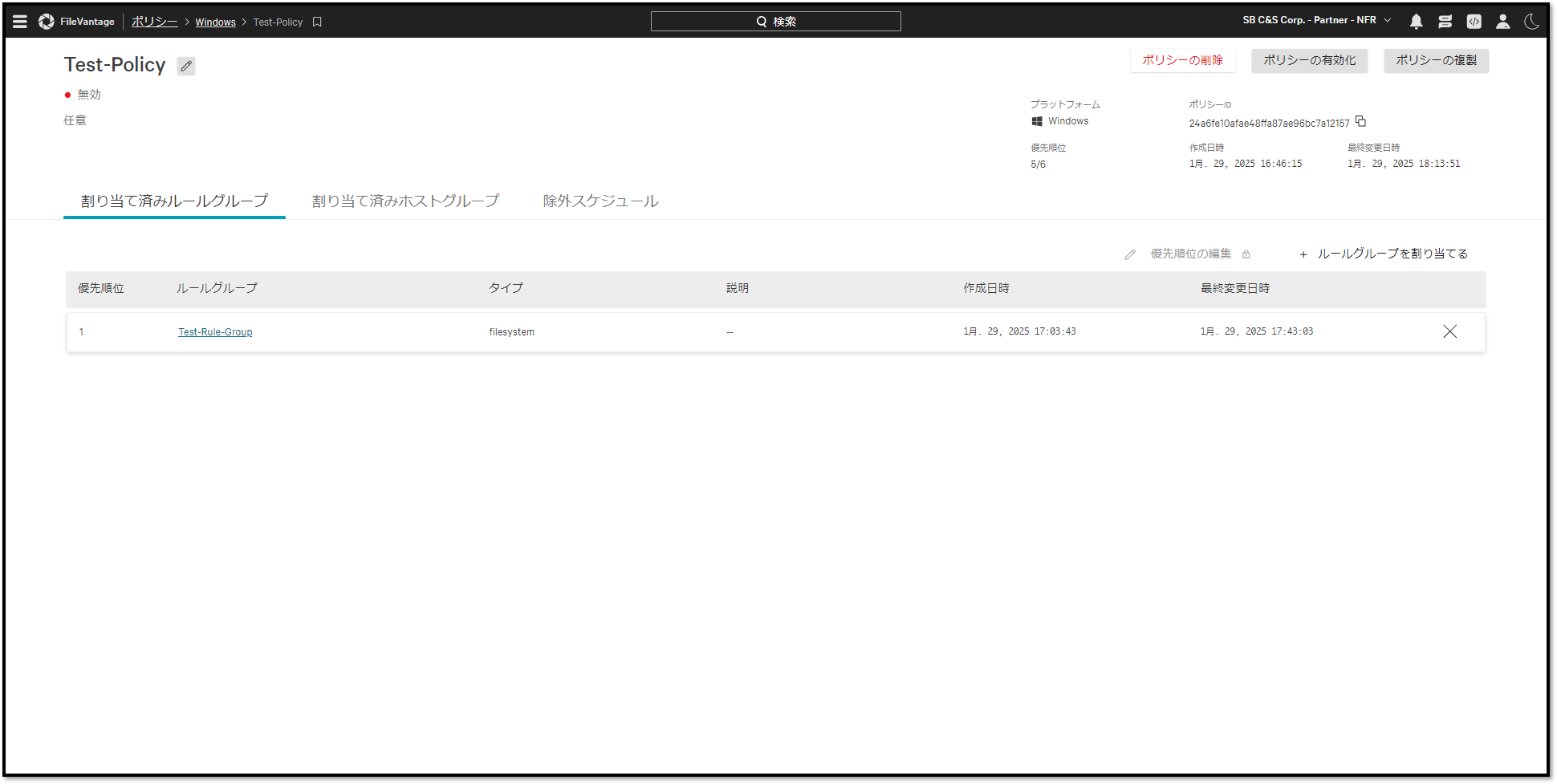
Task: Open the notifications bell
Action: [x=1417, y=22]
